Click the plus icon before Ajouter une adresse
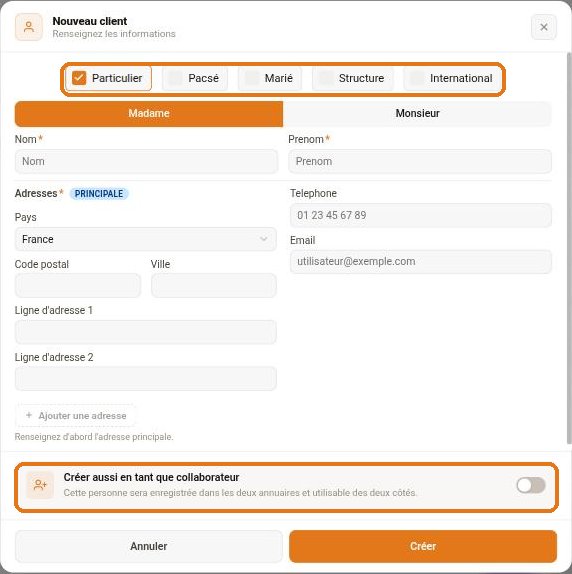 point(29,415)
